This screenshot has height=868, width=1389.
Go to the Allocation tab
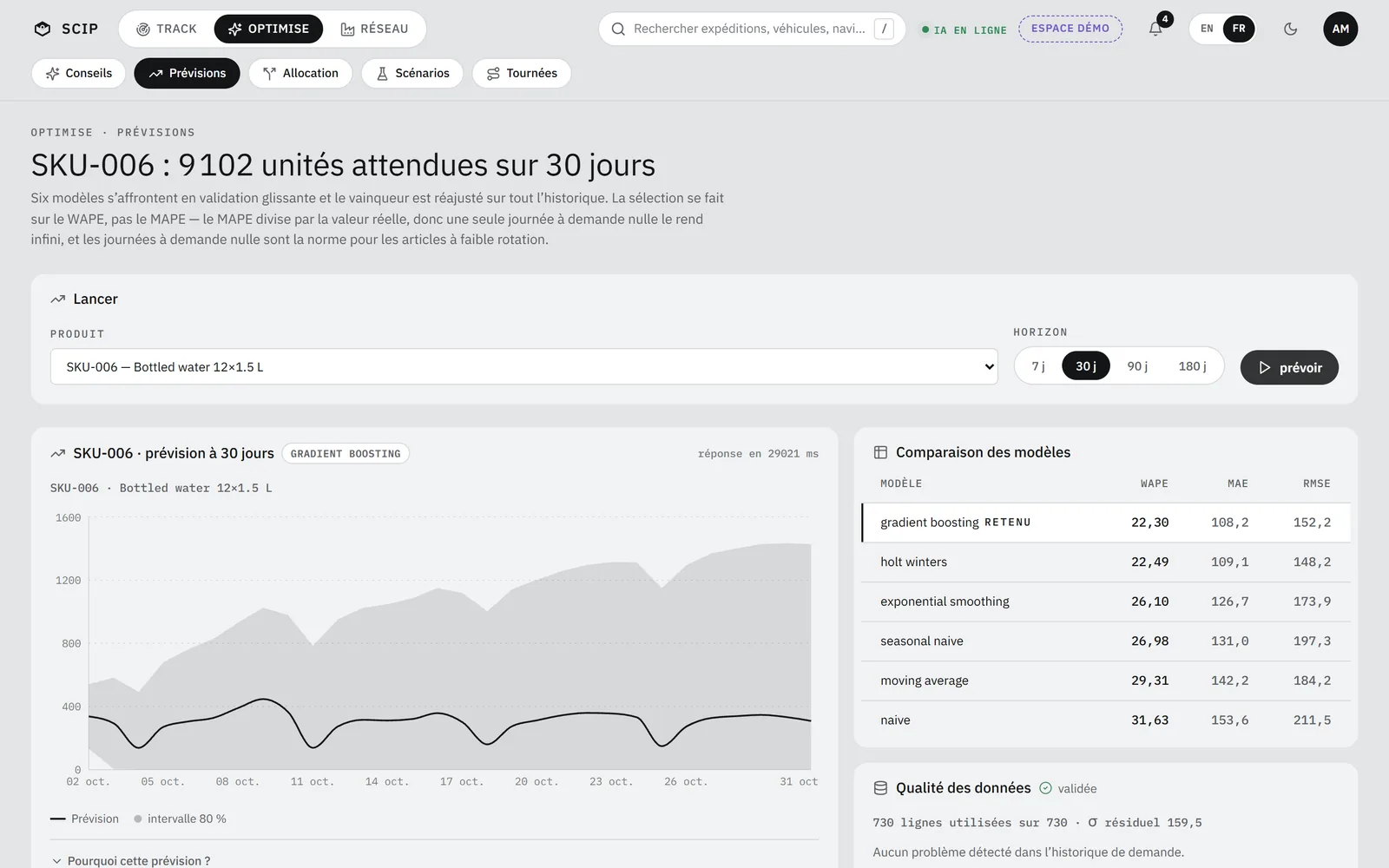click(300, 73)
